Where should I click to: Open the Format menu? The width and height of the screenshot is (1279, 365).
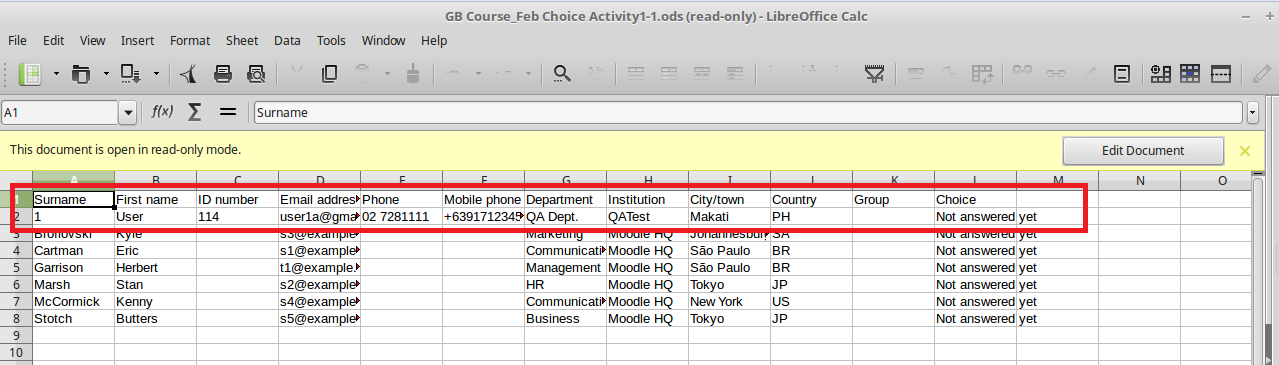click(x=190, y=41)
